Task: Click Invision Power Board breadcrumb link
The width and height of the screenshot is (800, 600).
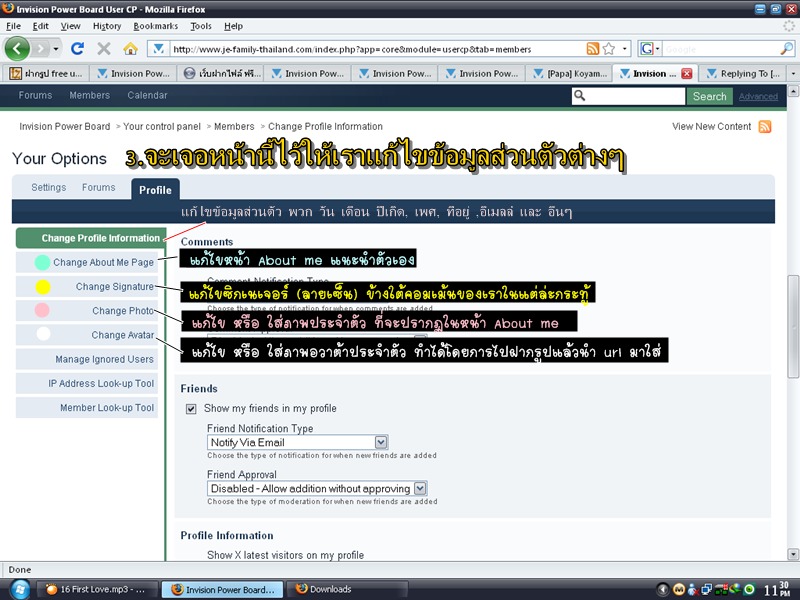Action: (x=65, y=127)
